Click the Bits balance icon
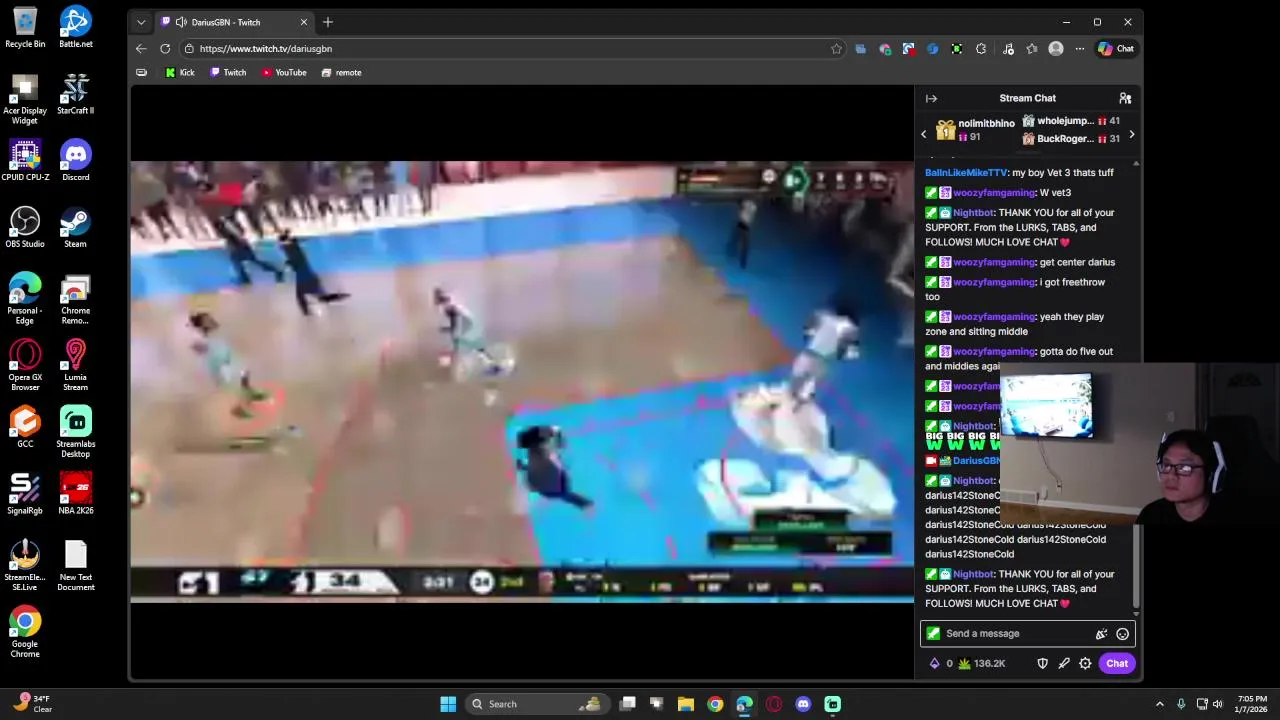The image size is (1280, 720). coord(935,663)
